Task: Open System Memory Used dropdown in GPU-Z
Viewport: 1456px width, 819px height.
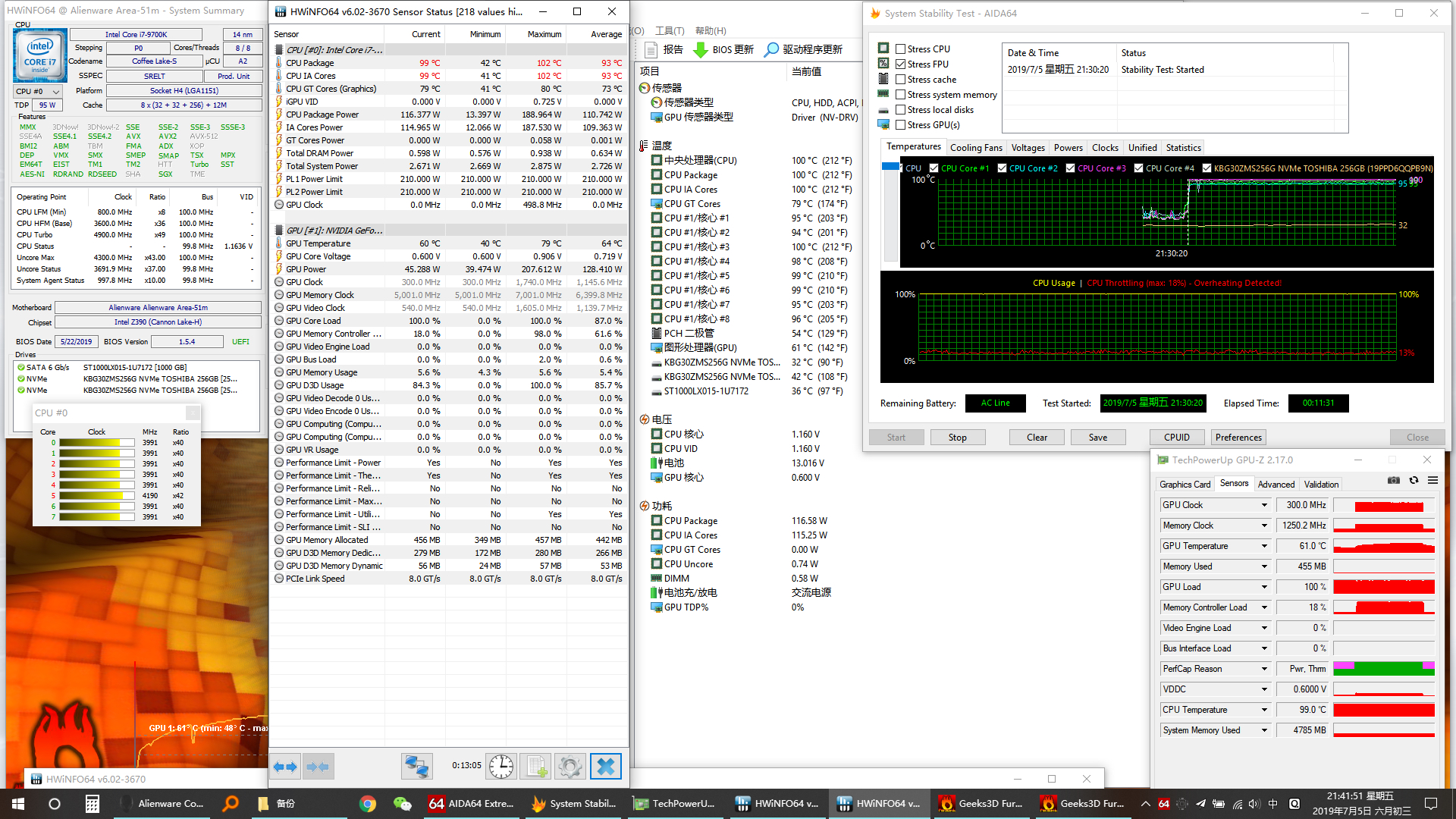Action: [1264, 730]
